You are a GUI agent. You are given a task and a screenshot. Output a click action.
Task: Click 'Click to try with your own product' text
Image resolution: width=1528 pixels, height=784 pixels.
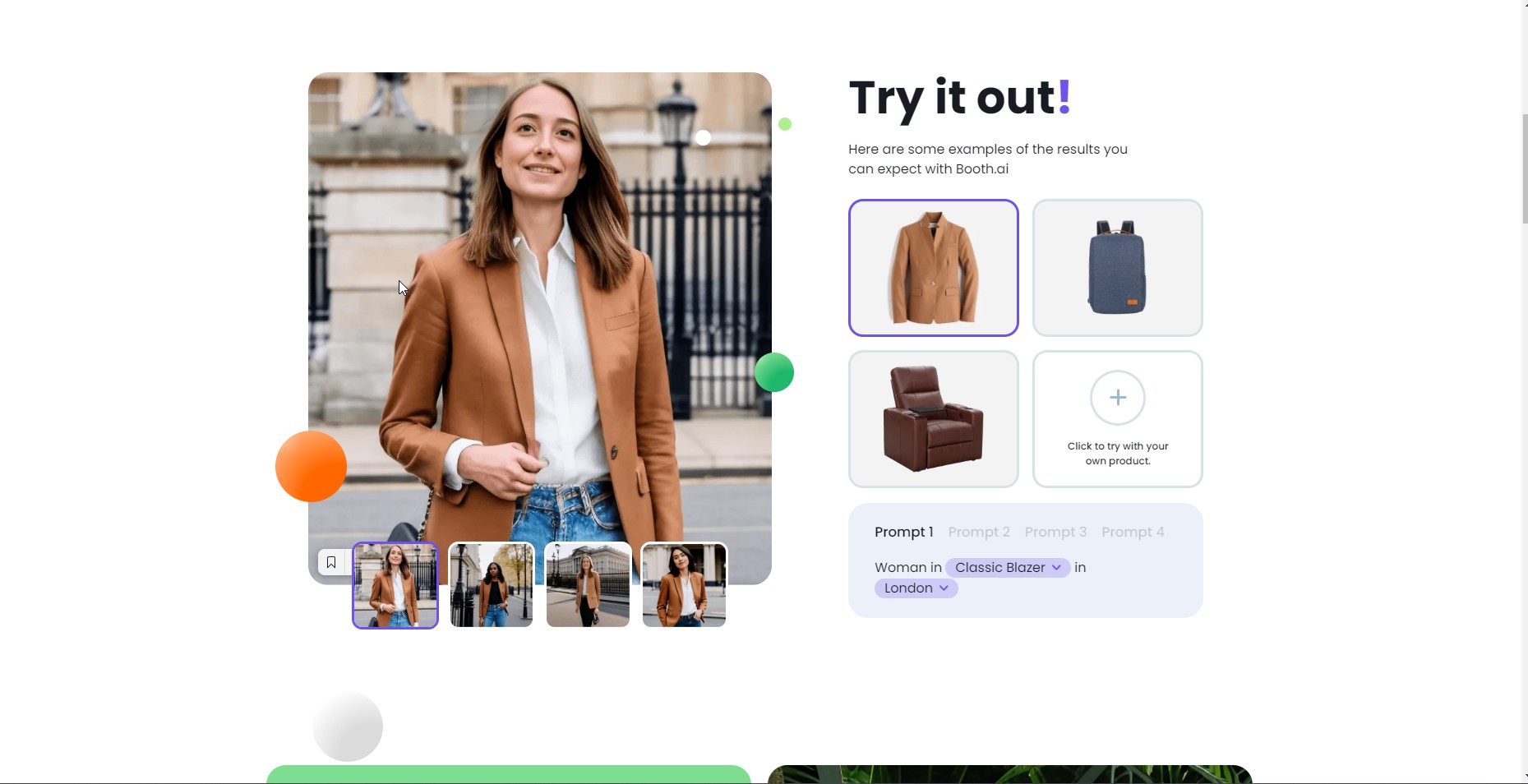point(1118,454)
